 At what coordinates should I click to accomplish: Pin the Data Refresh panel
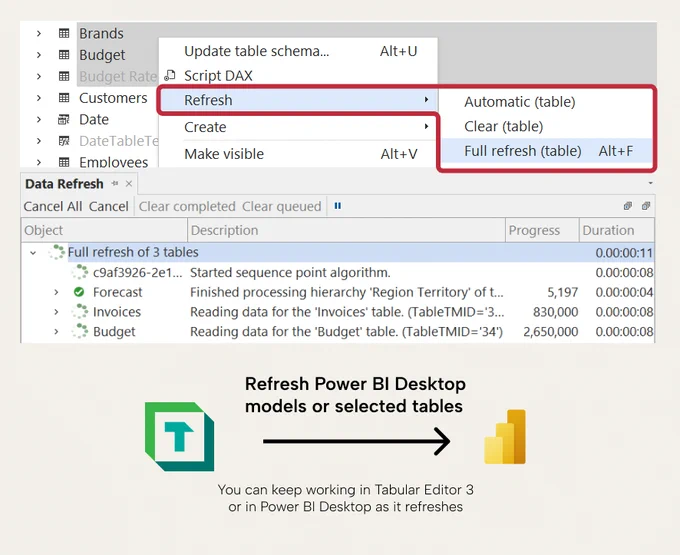[115, 183]
